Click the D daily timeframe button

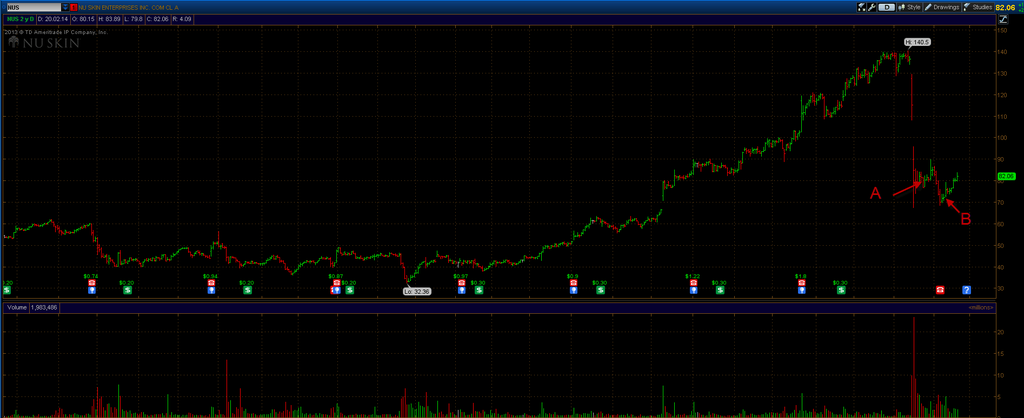click(887, 7)
